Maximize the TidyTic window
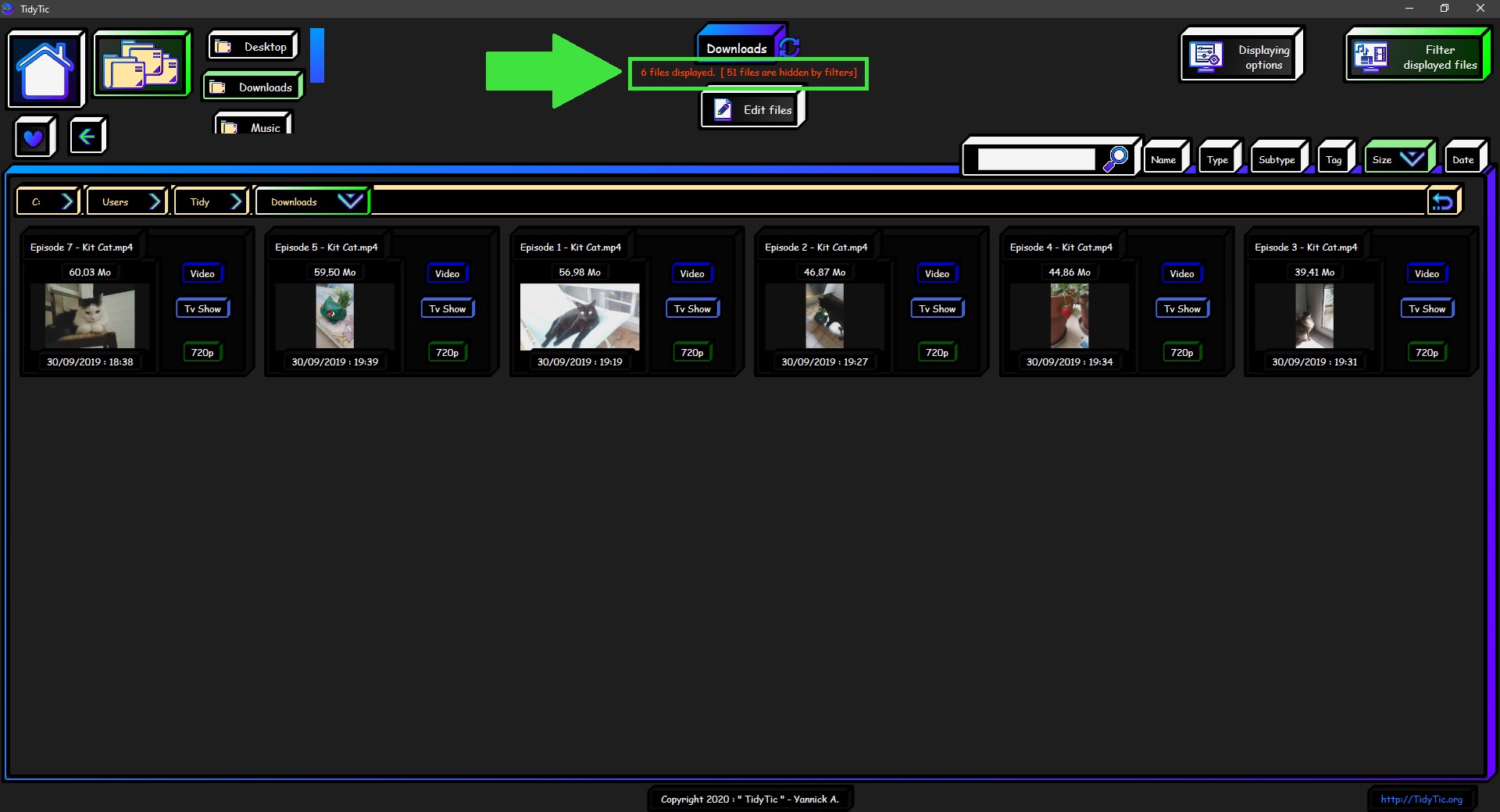This screenshot has width=1500, height=812. coord(1445,9)
